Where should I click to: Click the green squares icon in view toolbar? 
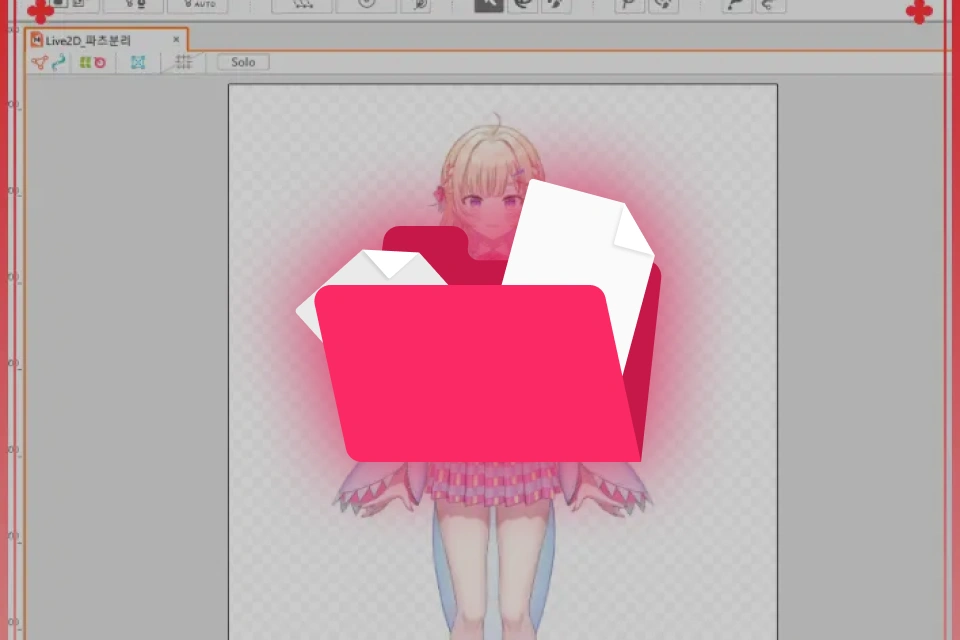click(85, 62)
